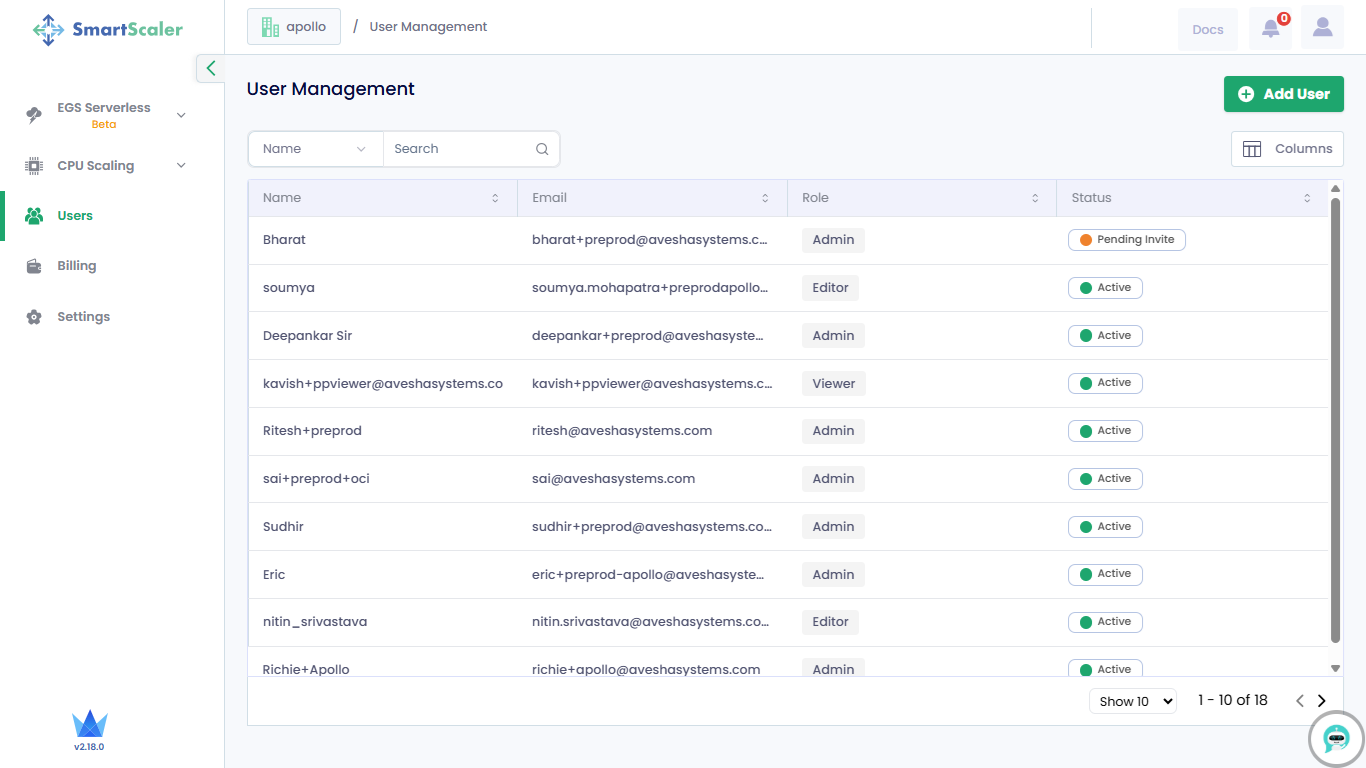1366x768 pixels.
Task: Collapse the sidebar with the arrow icon
Action: point(210,68)
